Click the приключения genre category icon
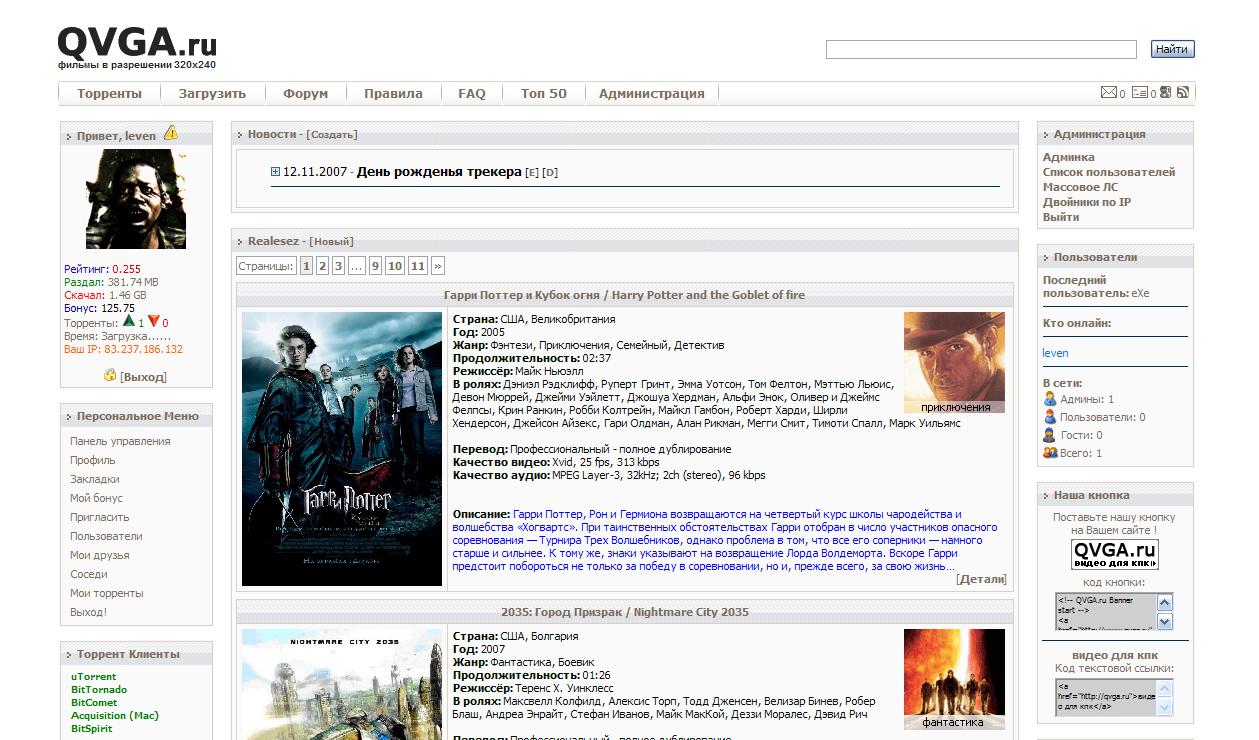 (x=954, y=362)
